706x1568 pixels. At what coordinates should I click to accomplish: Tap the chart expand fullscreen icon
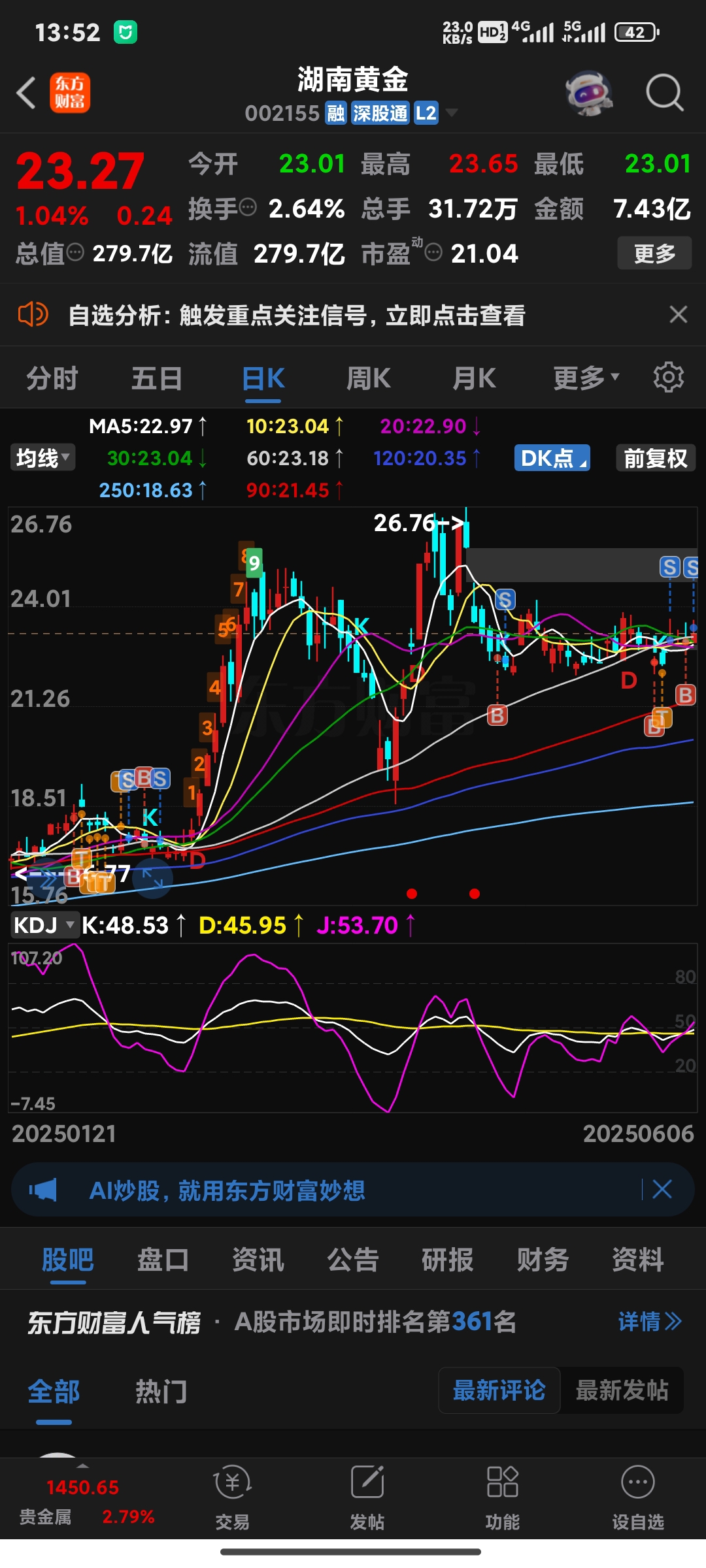pyautogui.click(x=152, y=878)
